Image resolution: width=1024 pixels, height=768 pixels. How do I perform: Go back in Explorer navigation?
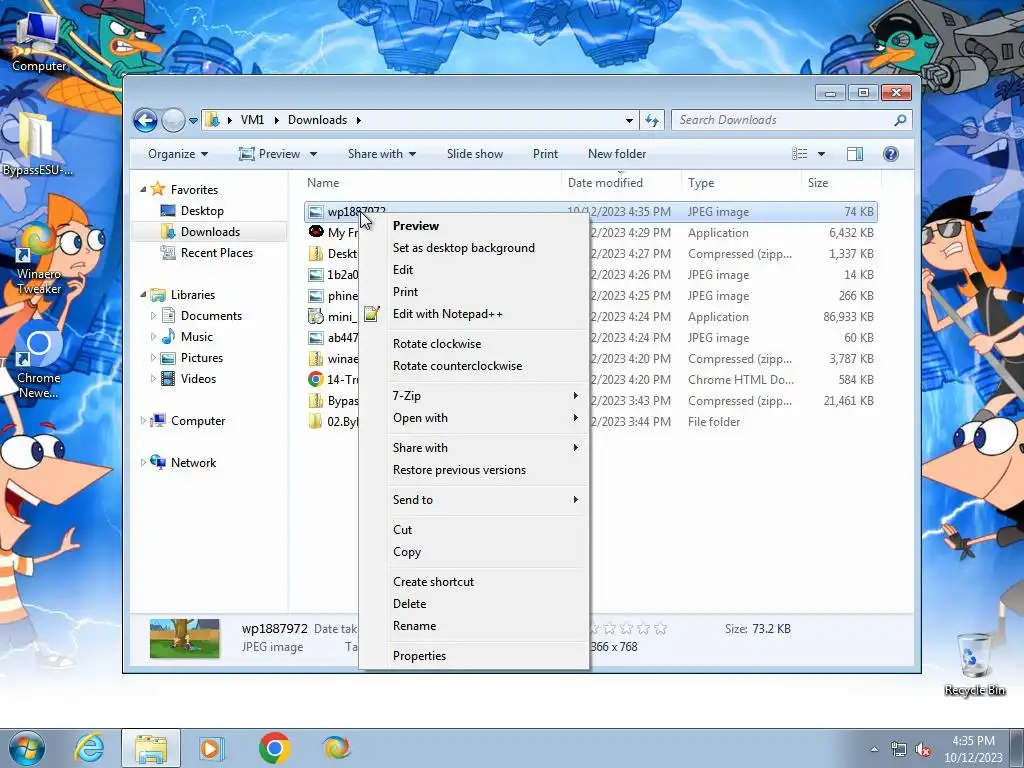145,120
